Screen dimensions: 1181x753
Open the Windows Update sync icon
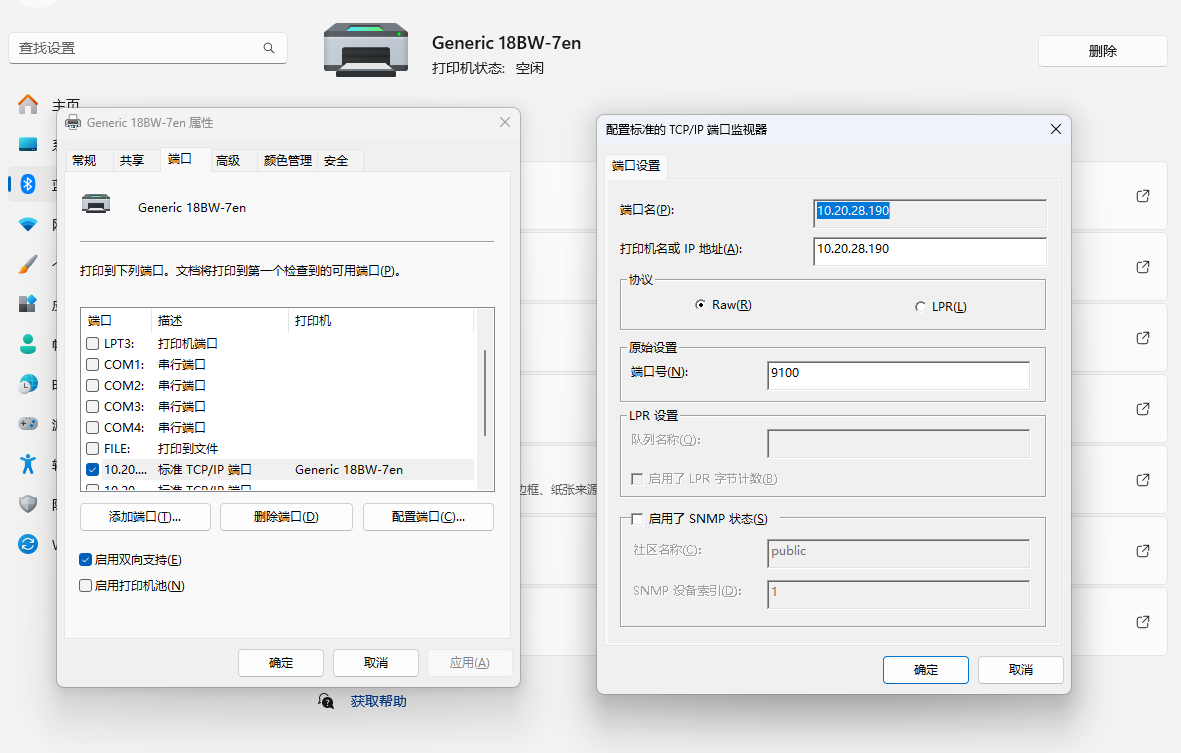click(x=28, y=544)
